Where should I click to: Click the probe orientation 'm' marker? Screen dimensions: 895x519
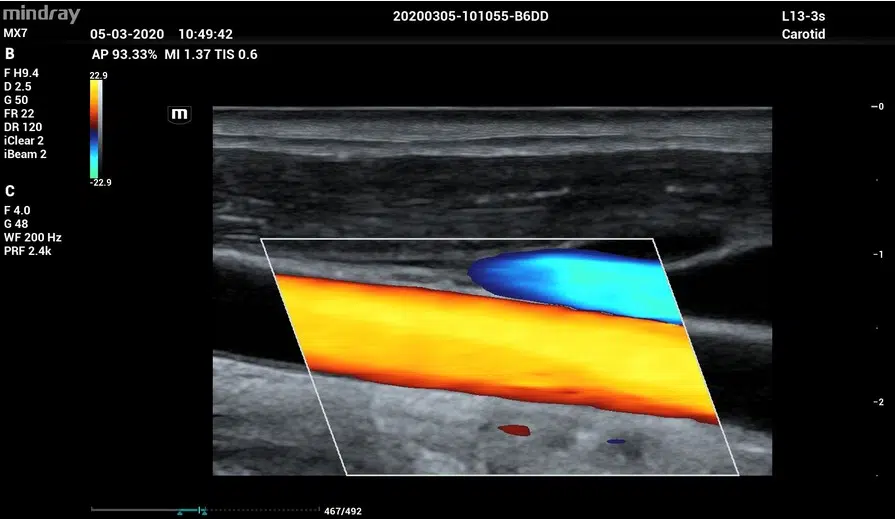[x=180, y=114]
